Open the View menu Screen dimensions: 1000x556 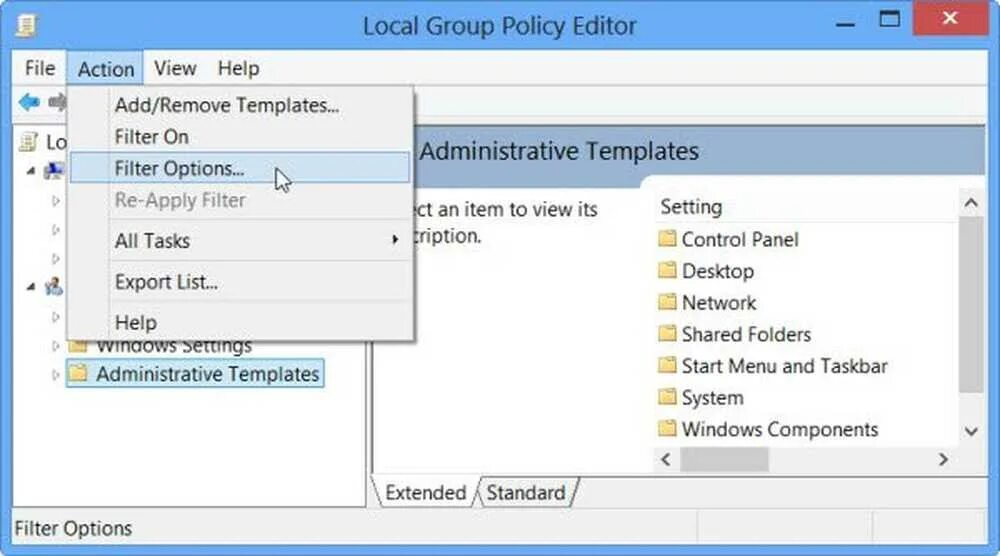(x=175, y=68)
